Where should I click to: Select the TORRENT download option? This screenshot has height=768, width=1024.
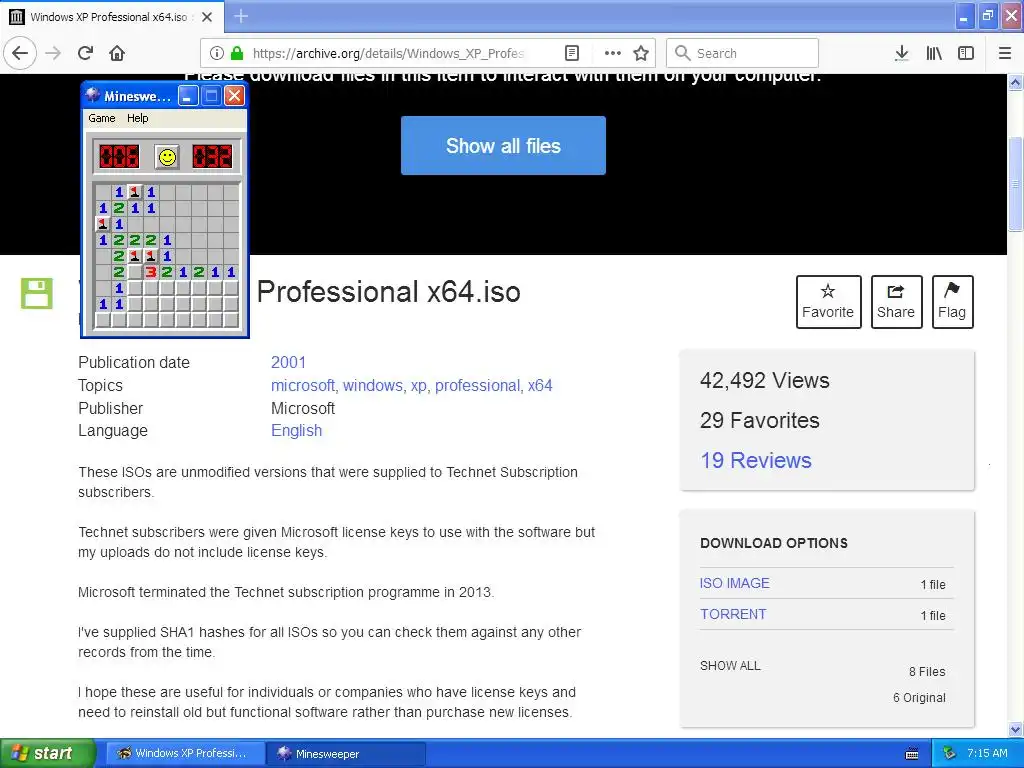[733, 615]
